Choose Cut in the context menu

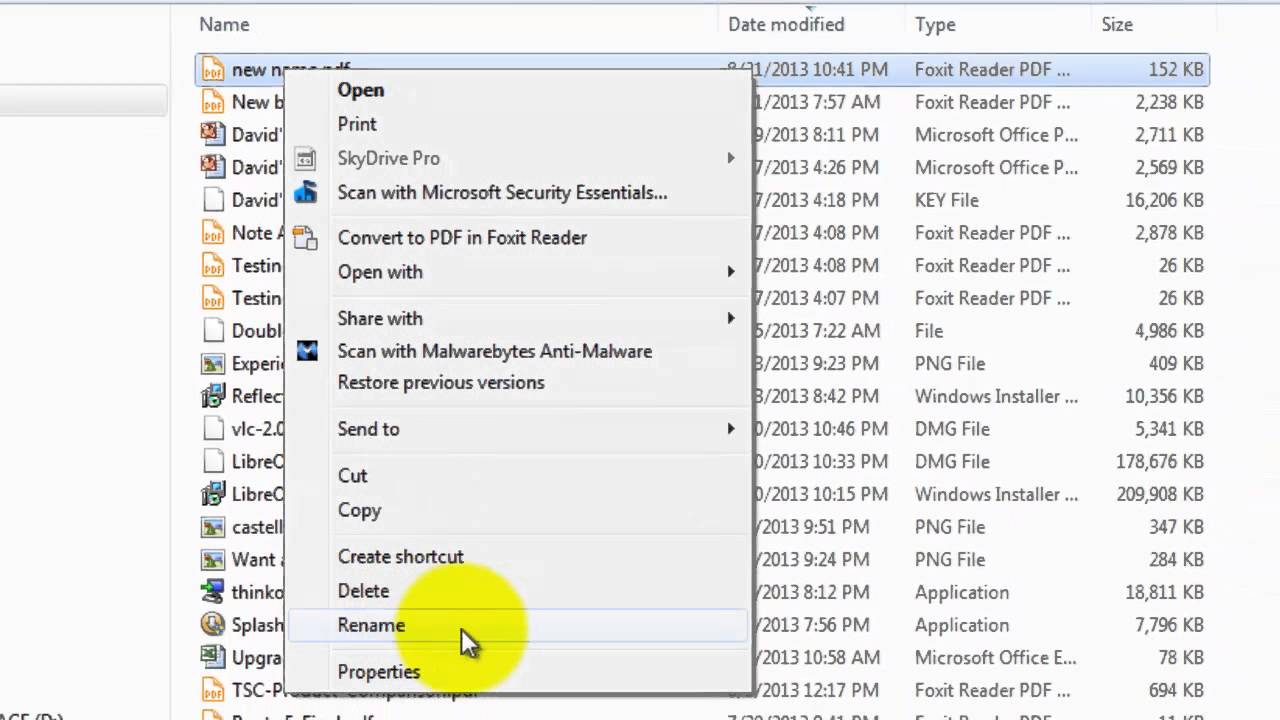click(x=352, y=476)
